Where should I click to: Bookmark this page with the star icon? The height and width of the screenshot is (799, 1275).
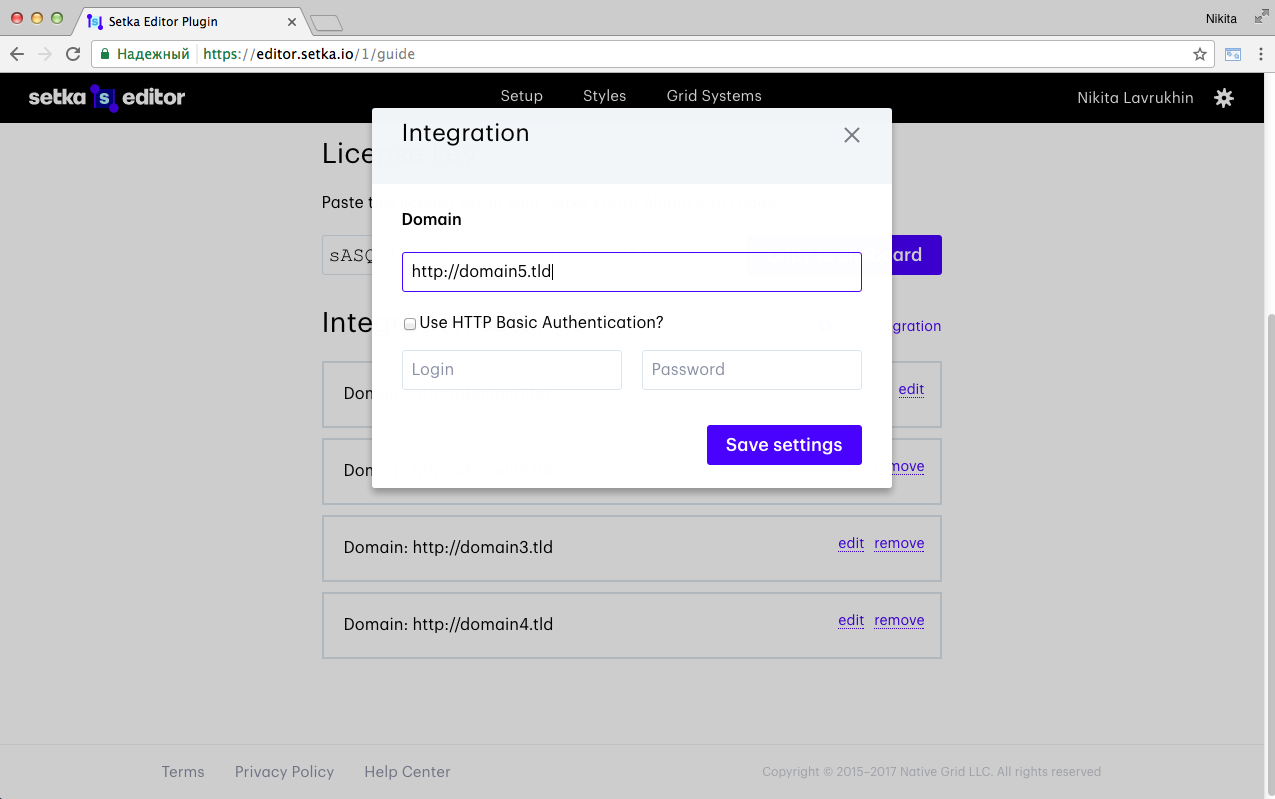click(1200, 54)
